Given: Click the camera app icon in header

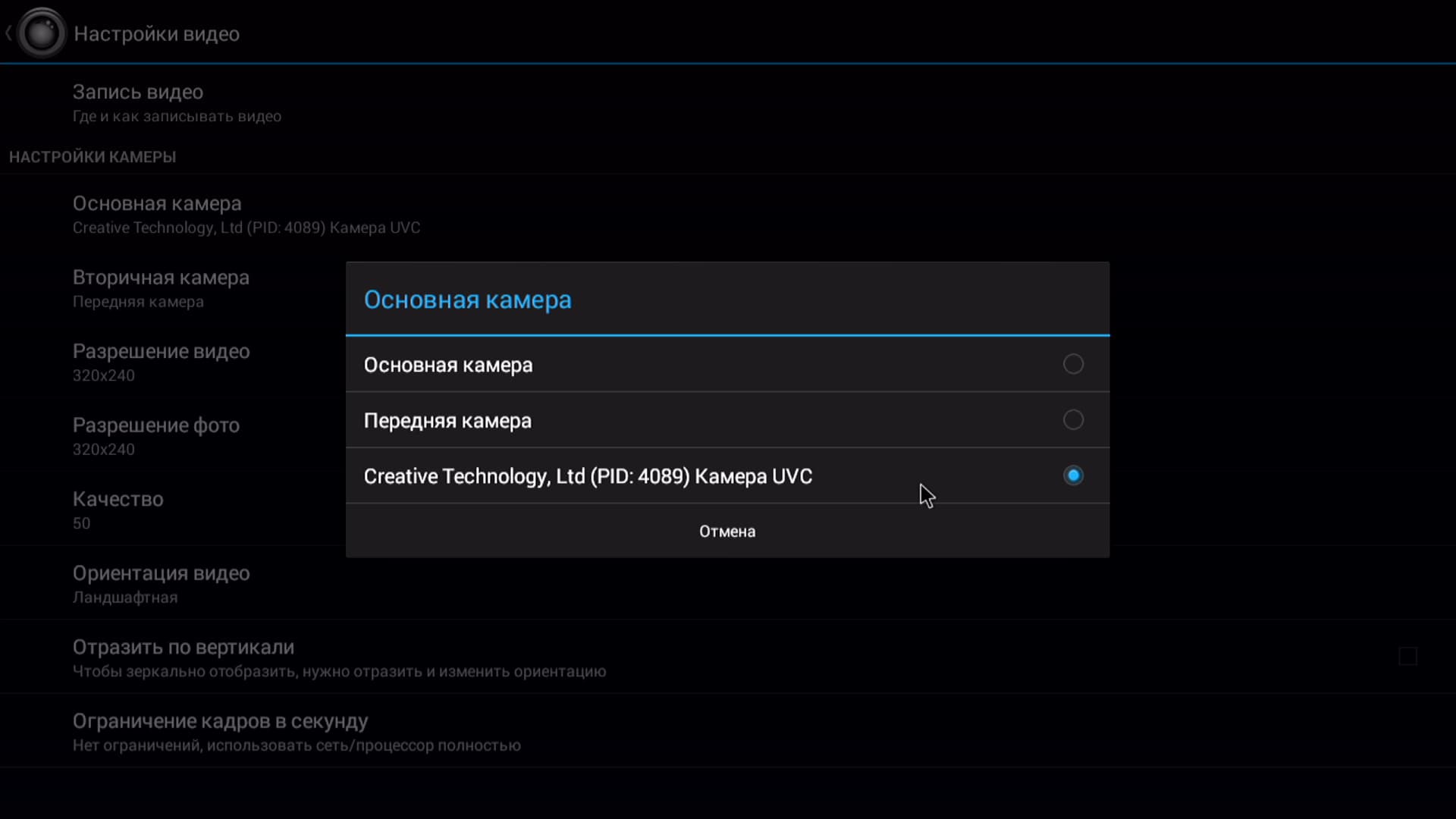Looking at the screenshot, I should 41,33.
